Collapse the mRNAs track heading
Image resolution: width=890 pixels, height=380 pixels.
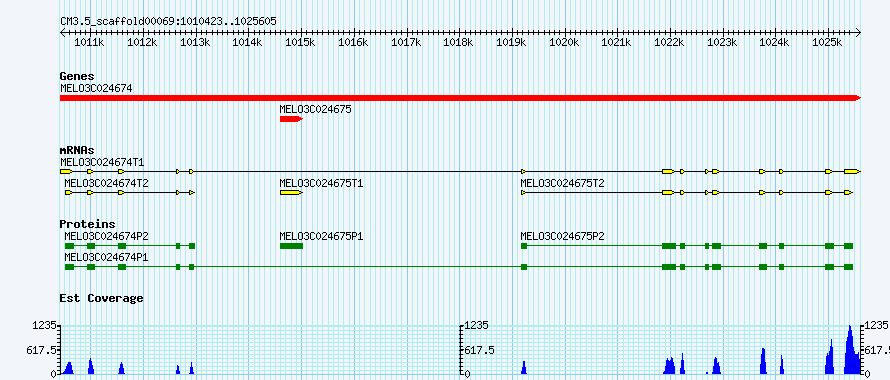coord(77,151)
